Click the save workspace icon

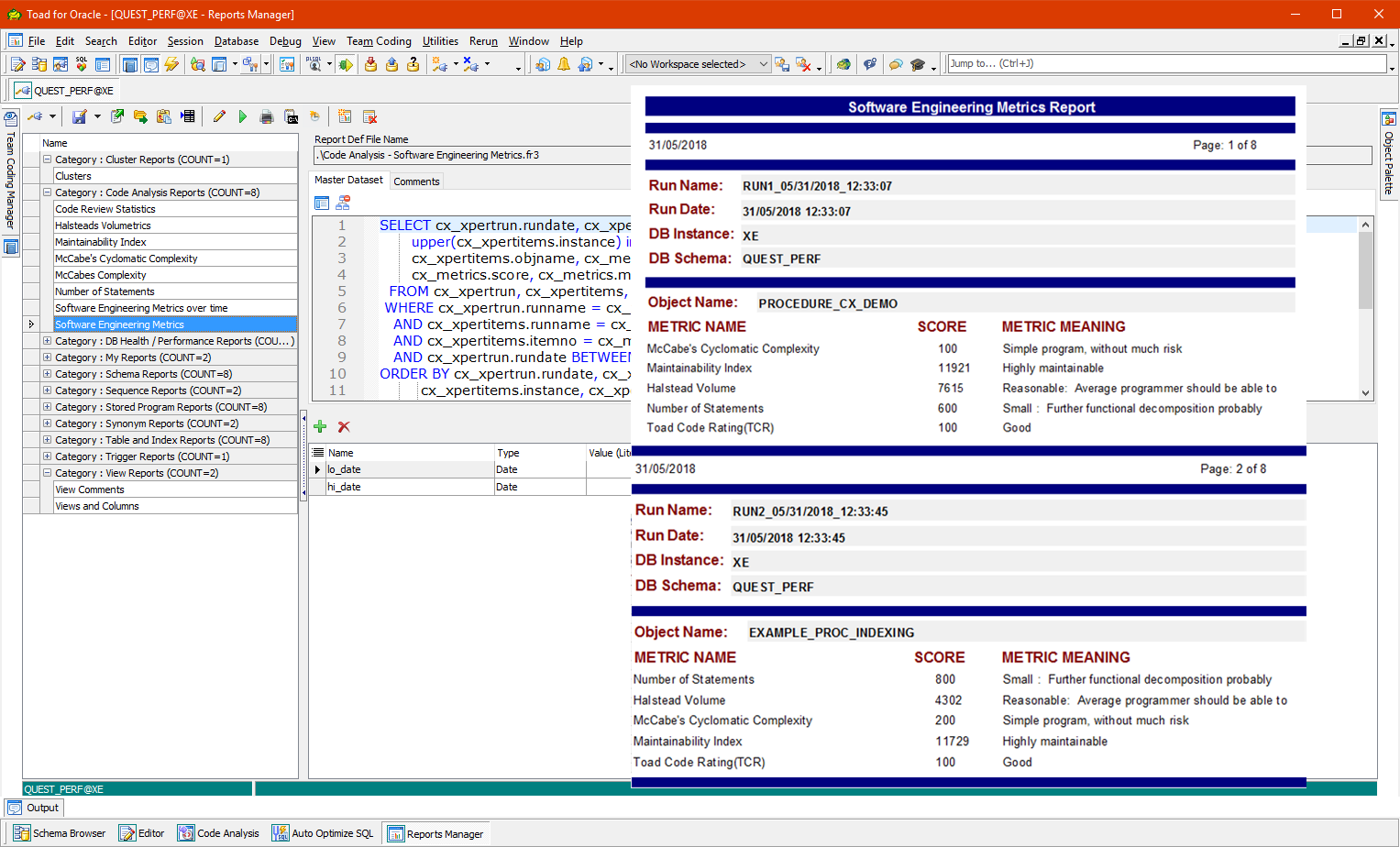coord(782,64)
